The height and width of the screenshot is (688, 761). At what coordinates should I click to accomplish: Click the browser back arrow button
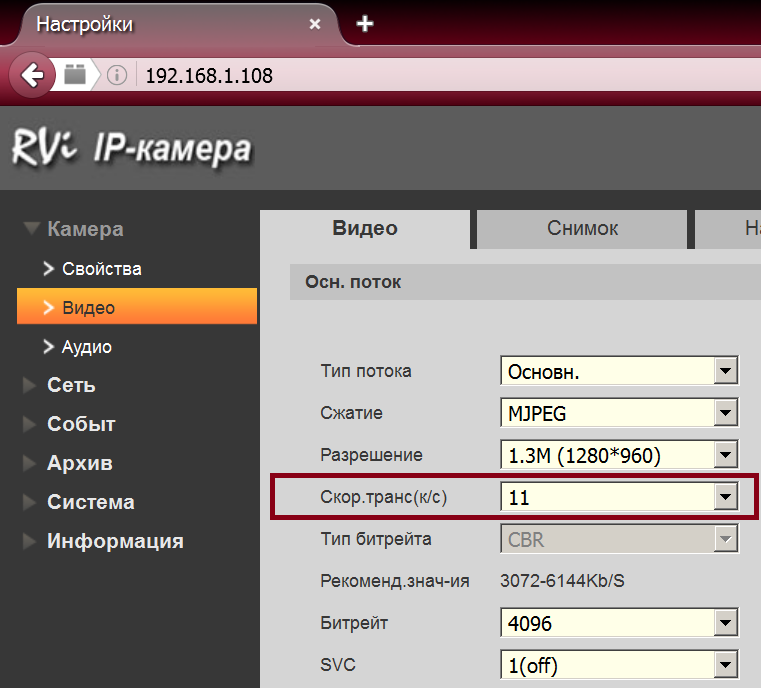click(33, 75)
